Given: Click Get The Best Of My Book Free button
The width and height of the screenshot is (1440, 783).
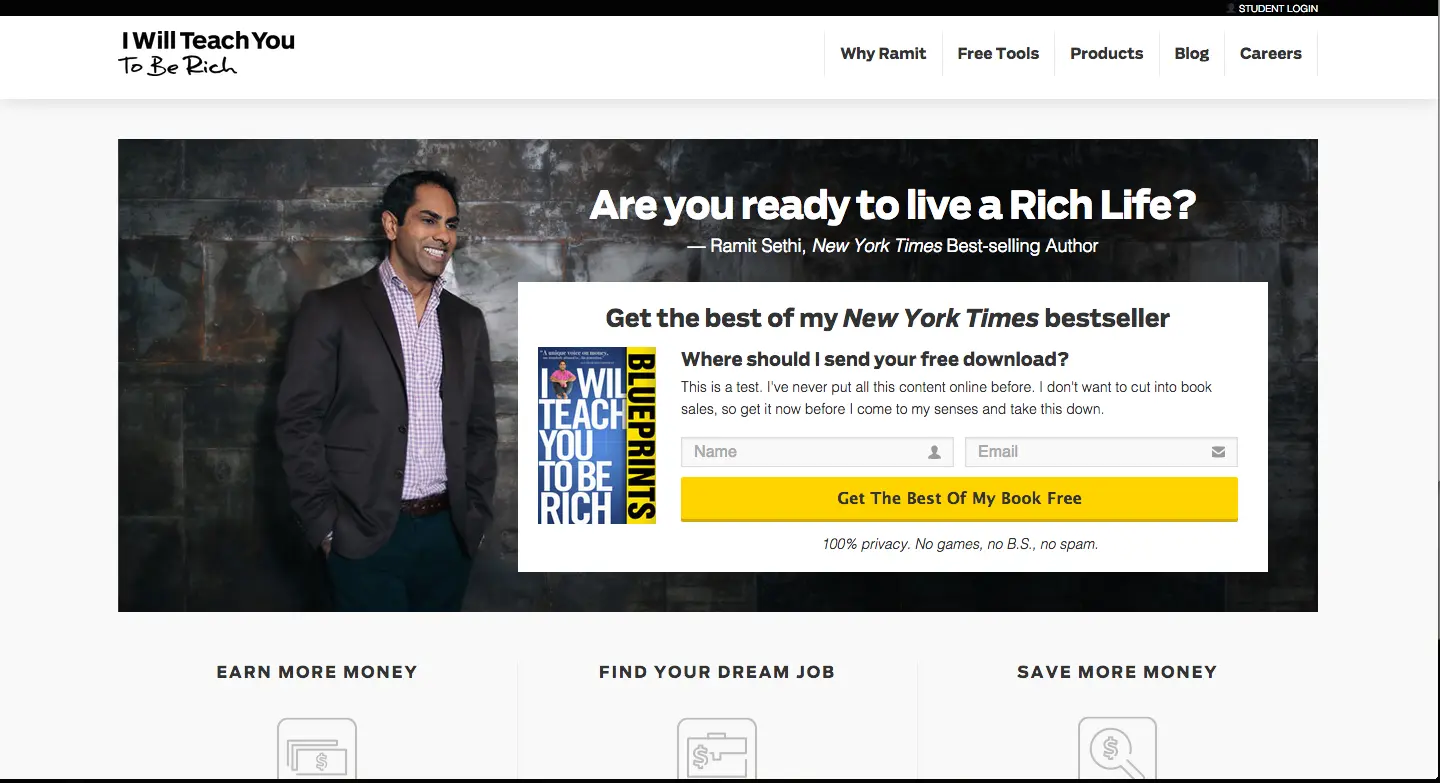Looking at the screenshot, I should pyautogui.click(x=959, y=499).
